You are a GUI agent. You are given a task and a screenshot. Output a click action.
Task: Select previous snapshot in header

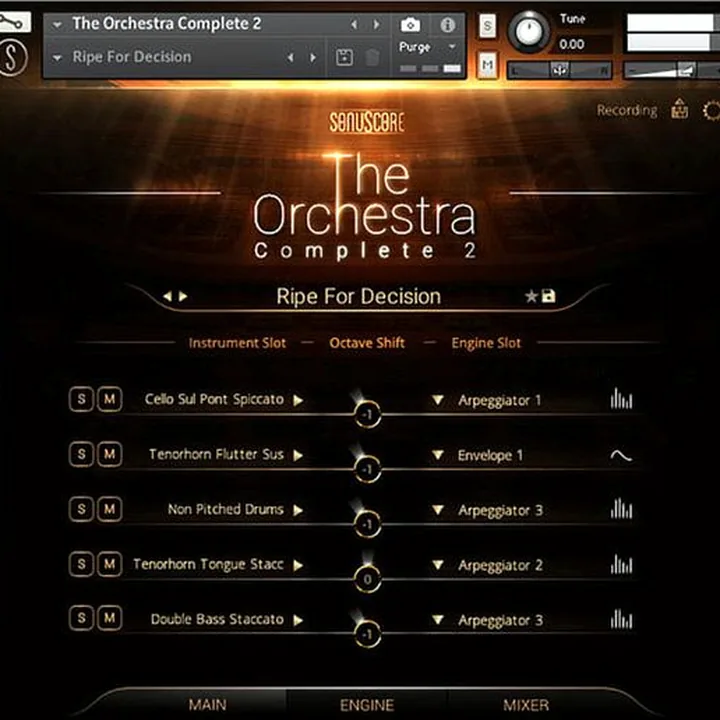pos(290,58)
